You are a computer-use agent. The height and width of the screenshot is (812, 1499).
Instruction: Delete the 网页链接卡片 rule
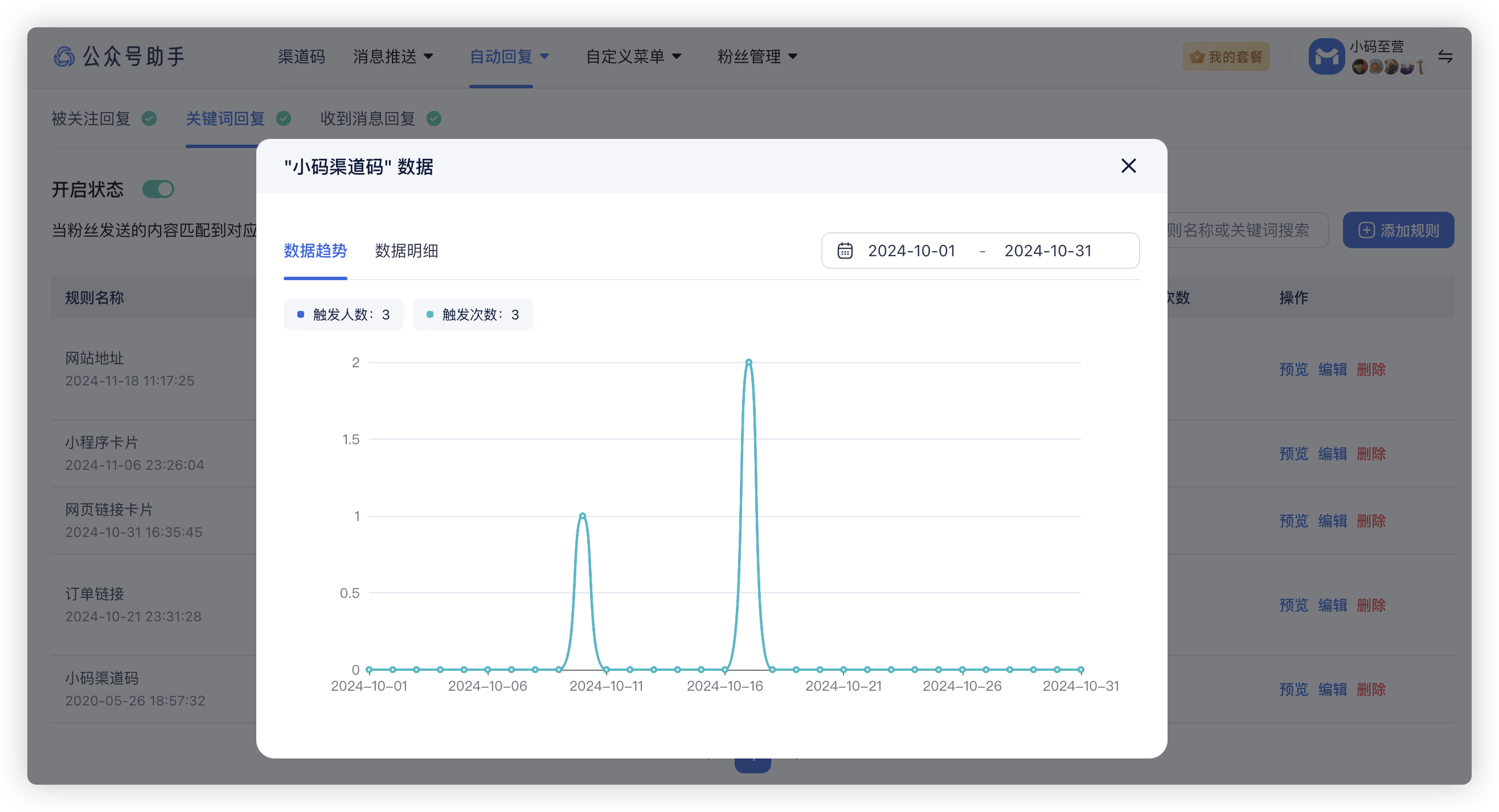[1371, 520]
